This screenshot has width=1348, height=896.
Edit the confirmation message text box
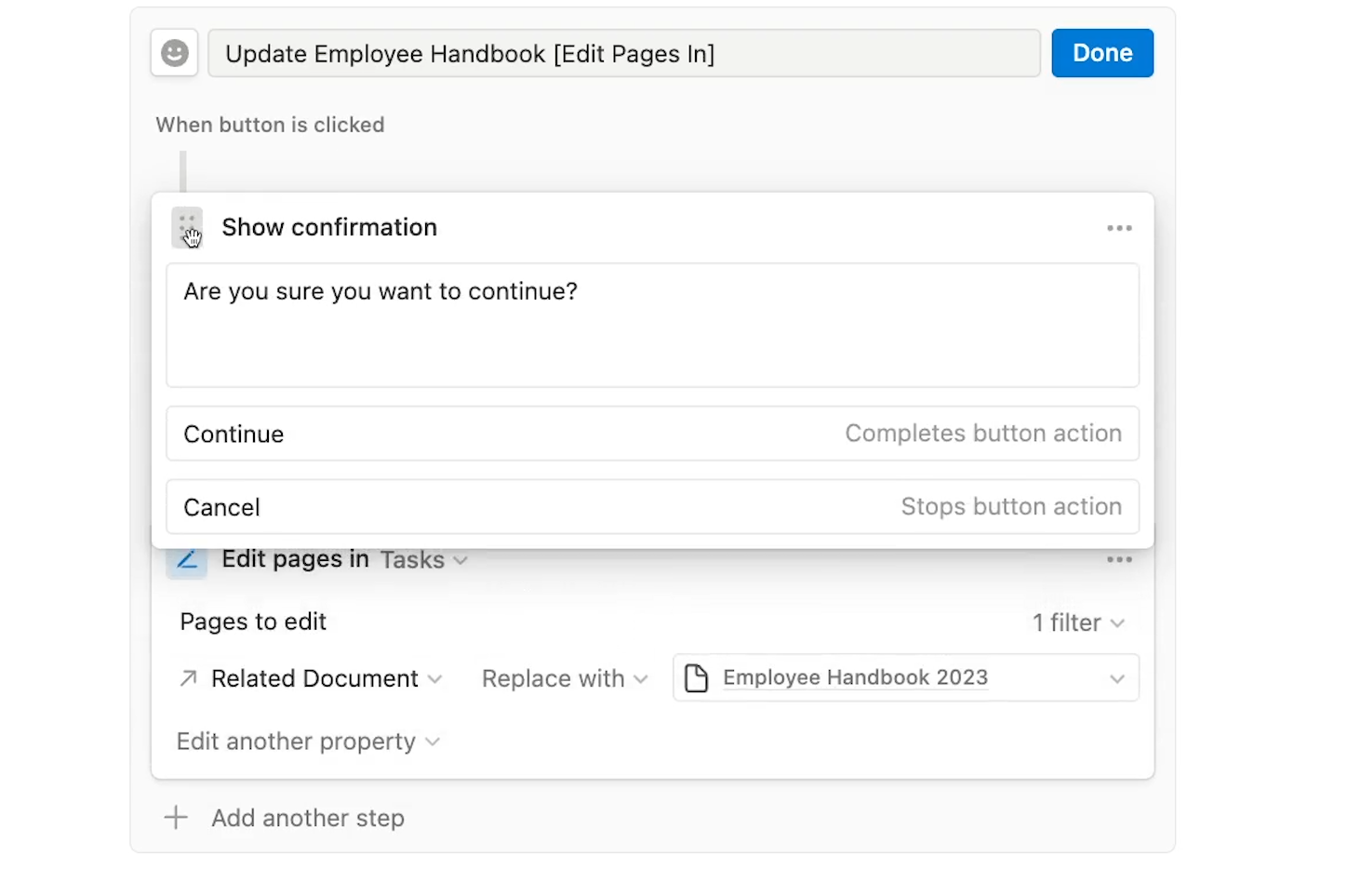click(652, 326)
